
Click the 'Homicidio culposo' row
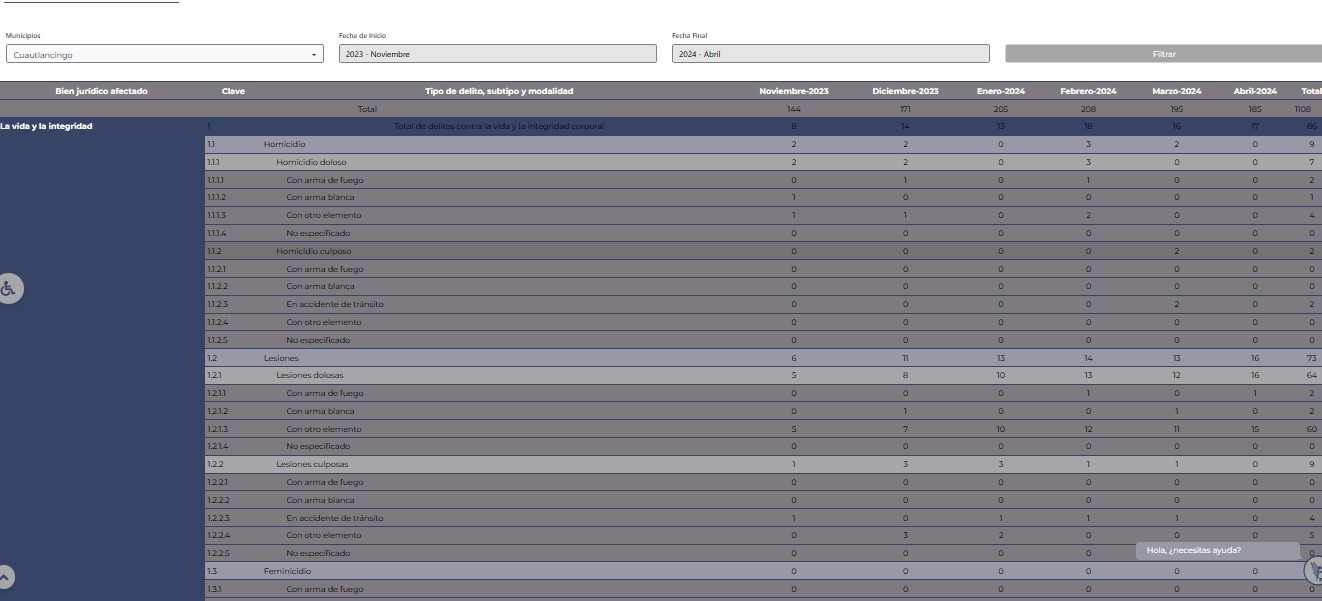[x=313, y=251]
